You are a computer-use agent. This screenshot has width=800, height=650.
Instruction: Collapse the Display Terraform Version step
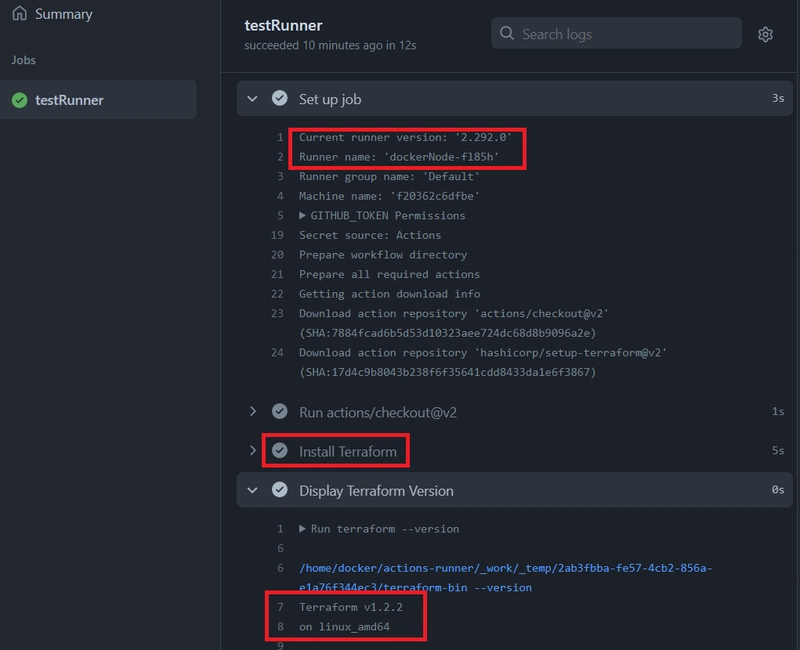(253, 491)
